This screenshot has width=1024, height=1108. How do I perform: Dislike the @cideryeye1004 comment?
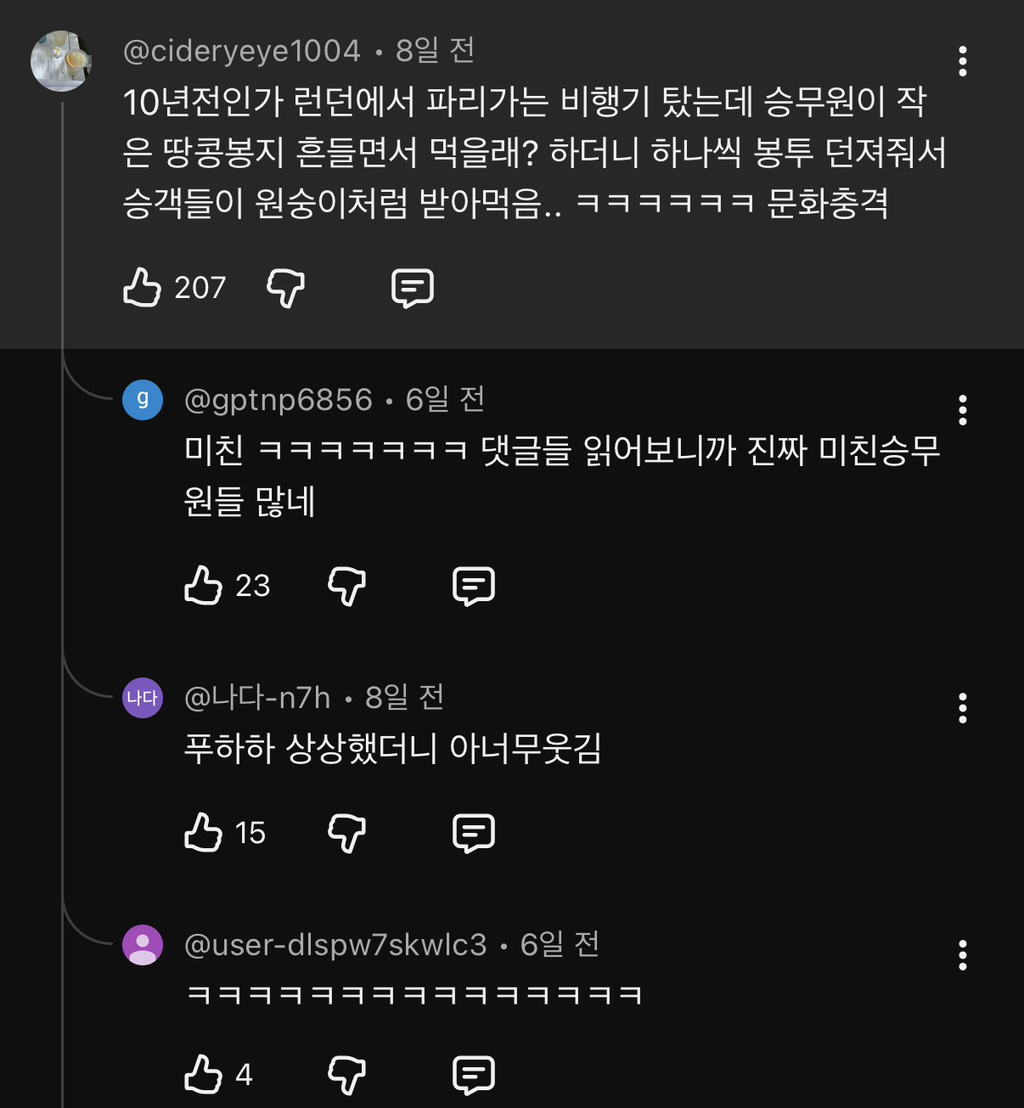pyautogui.click(x=286, y=288)
